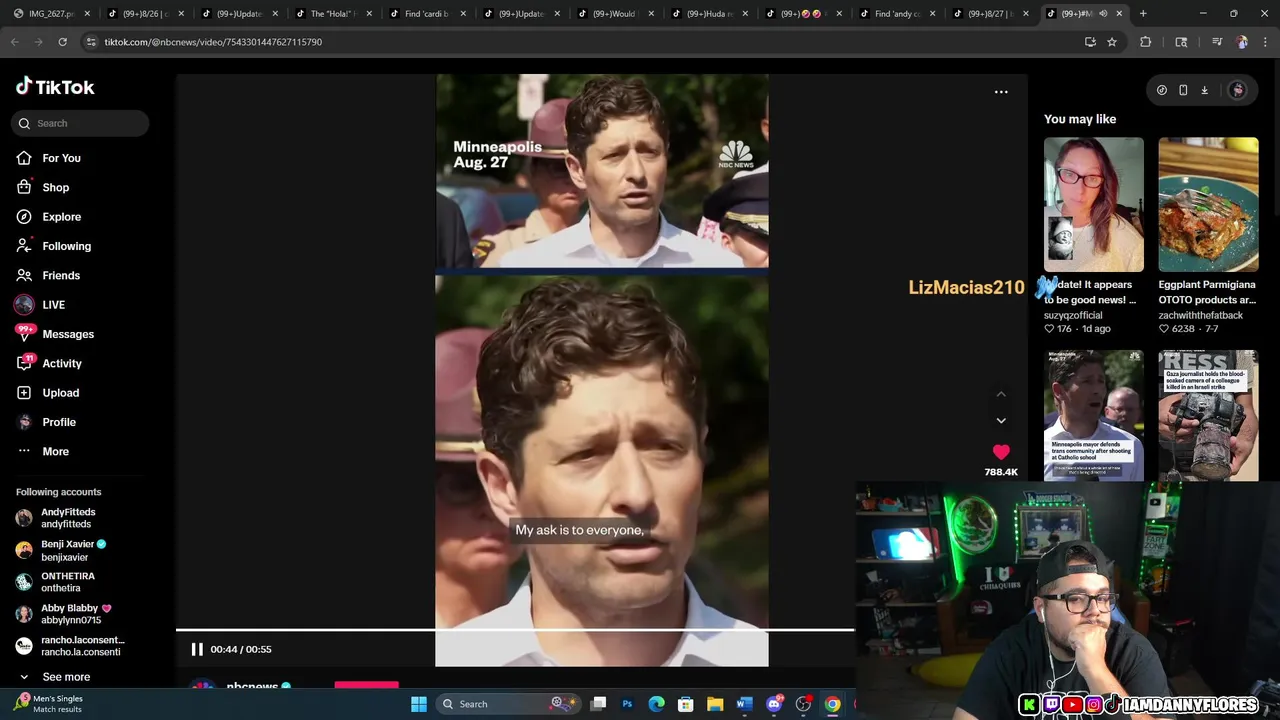Open nbcnews author profile link

tap(252, 687)
